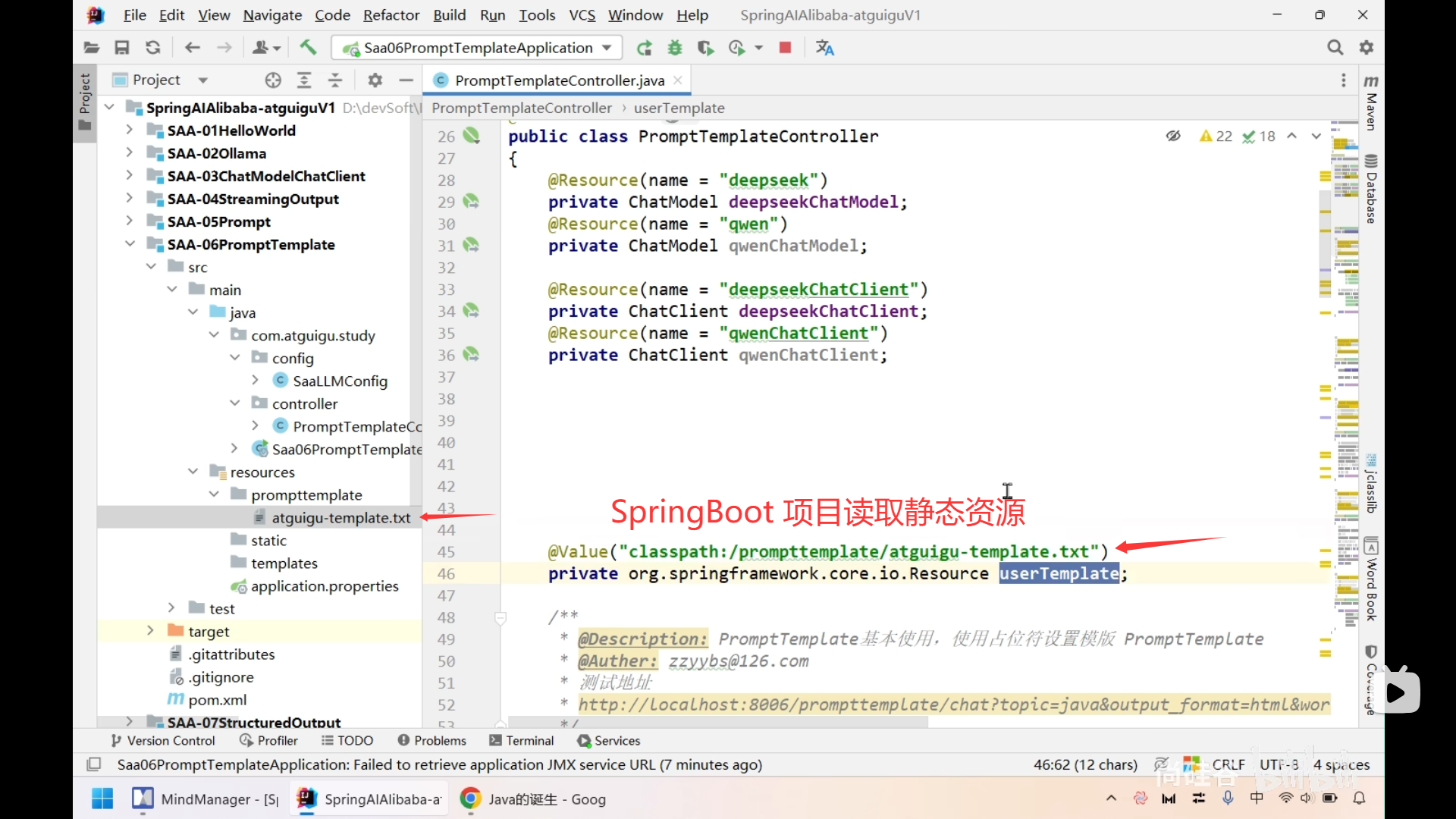Expand the SAA-05Prompt module
The width and height of the screenshot is (1456, 819).
[130, 221]
